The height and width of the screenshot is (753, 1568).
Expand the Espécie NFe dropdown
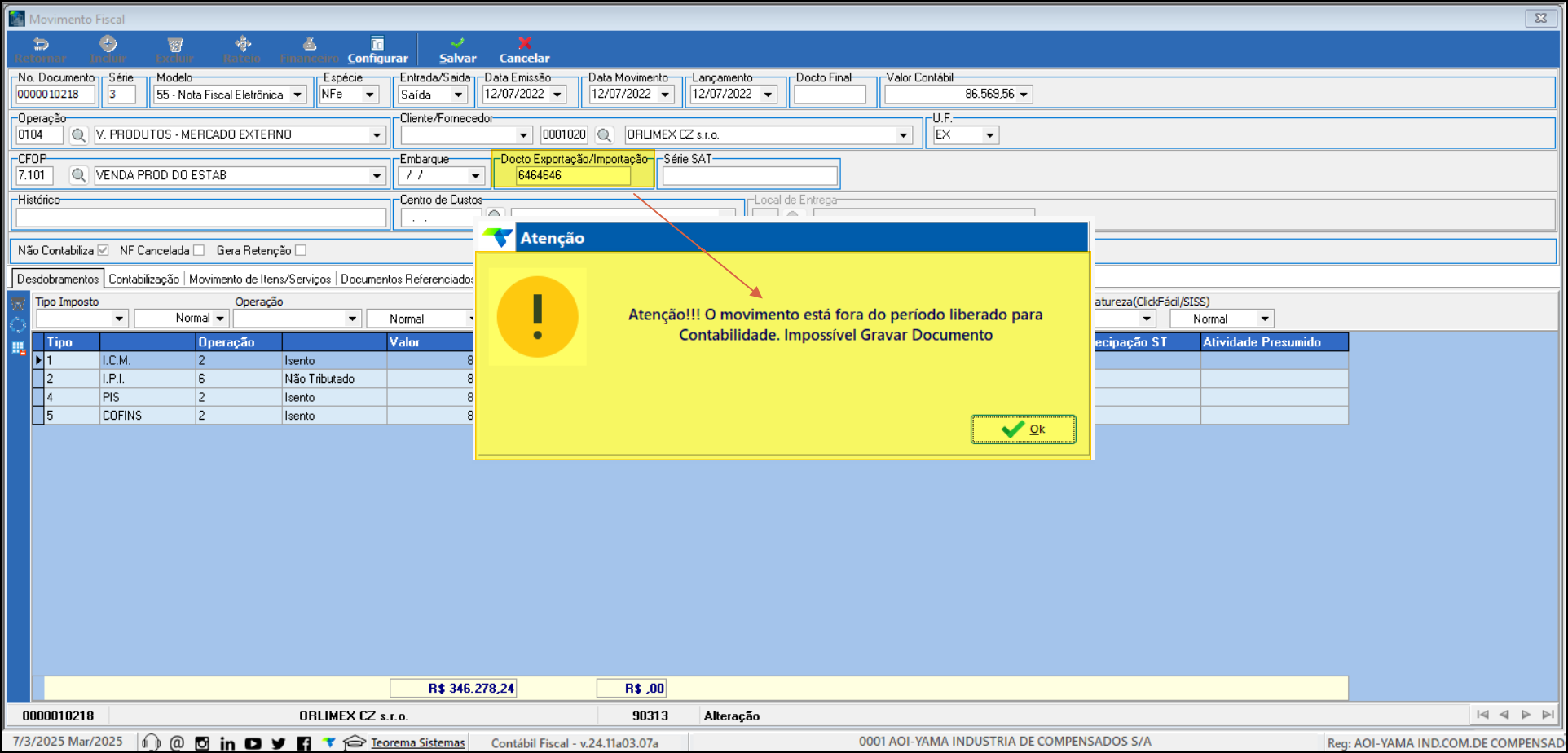370,95
